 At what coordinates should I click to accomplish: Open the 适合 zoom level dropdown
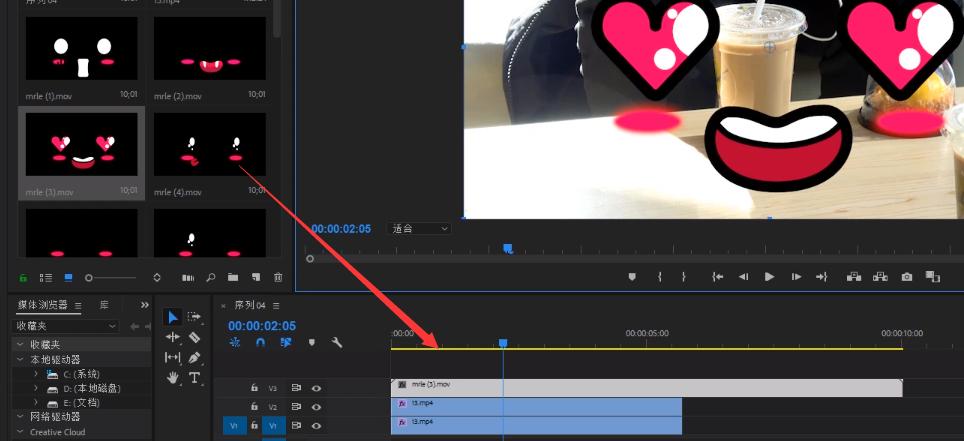[x=419, y=229]
